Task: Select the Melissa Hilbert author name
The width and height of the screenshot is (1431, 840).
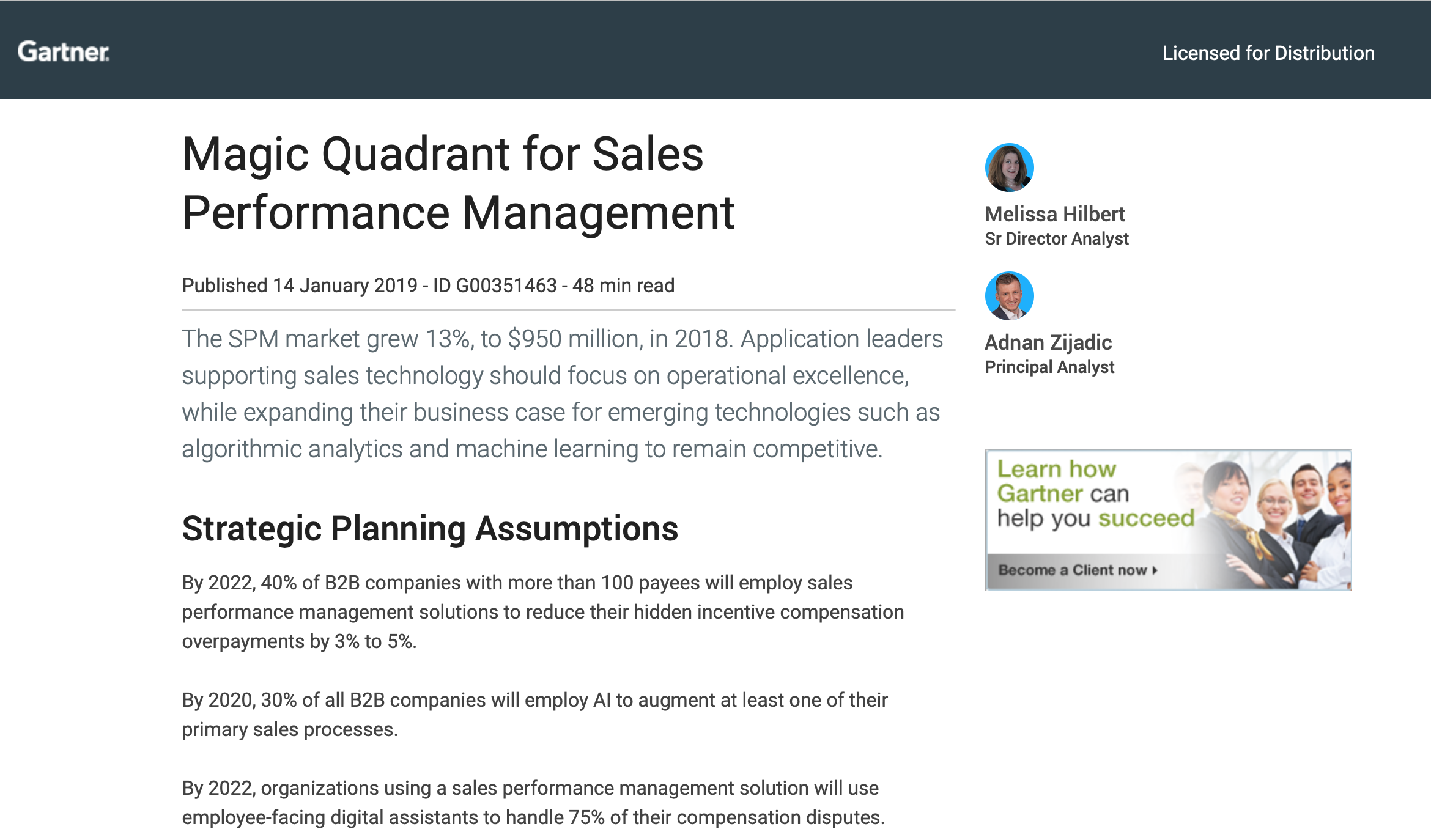Action: [1054, 214]
